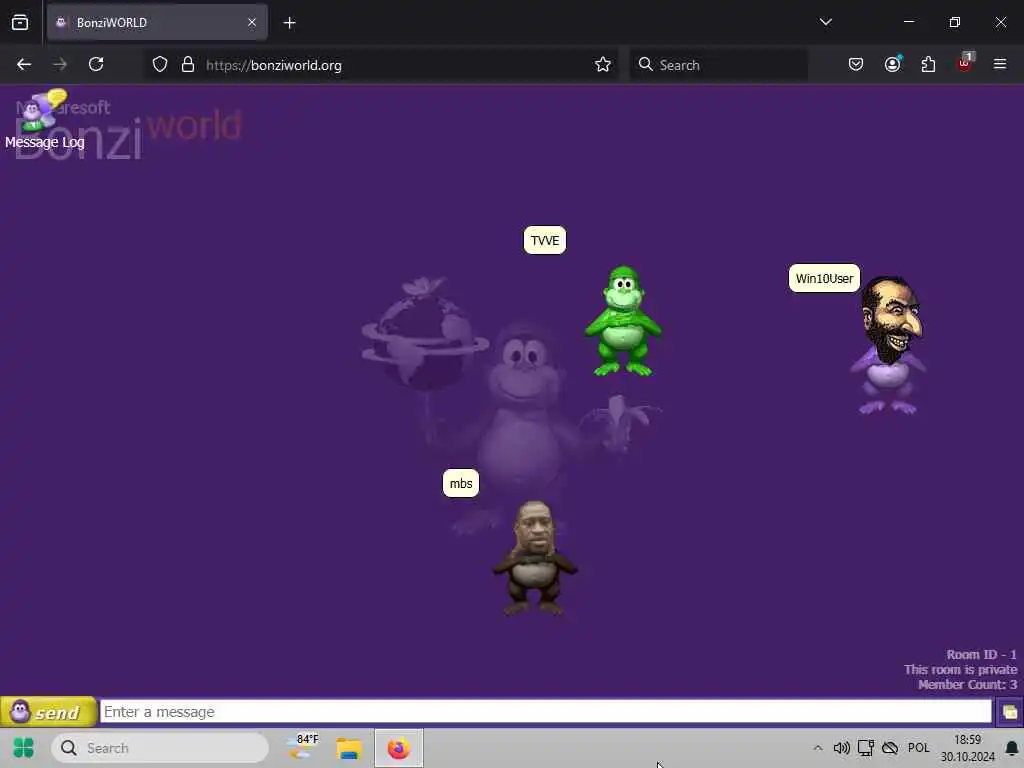This screenshot has height=768, width=1024.
Task: Focus the Enter a message field
Action: (x=546, y=712)
